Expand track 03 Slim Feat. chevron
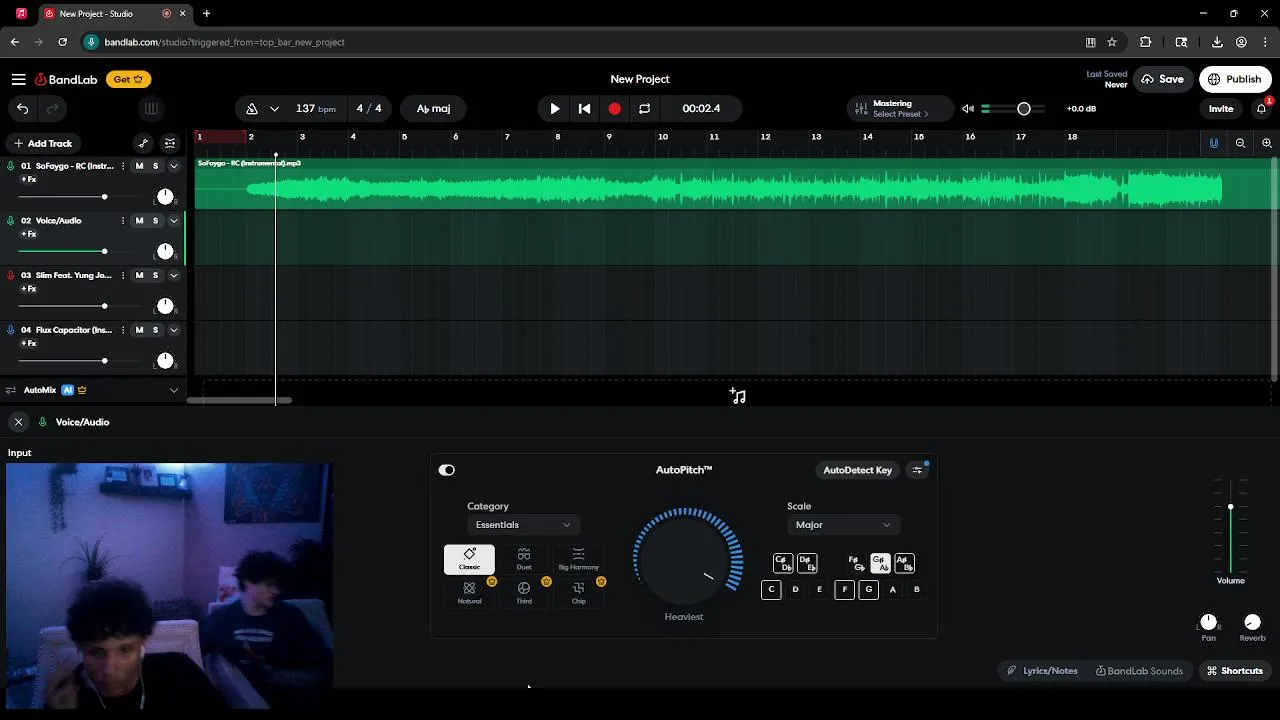This screenshot has height=720, width=1280. click(173, 275)
